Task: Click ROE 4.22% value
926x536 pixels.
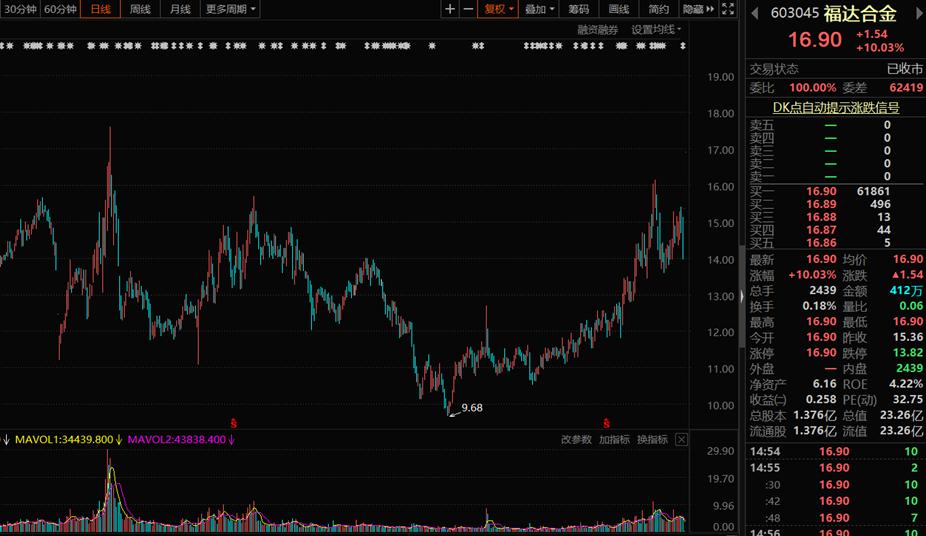Action: [905, 384]
